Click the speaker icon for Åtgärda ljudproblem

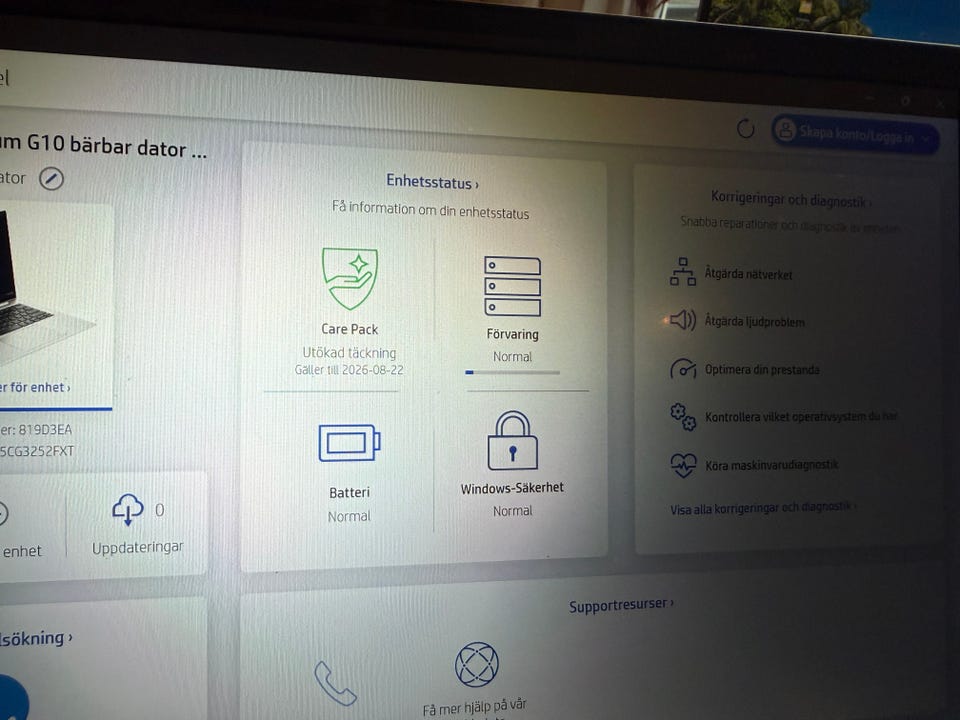[x=683, y=320]
